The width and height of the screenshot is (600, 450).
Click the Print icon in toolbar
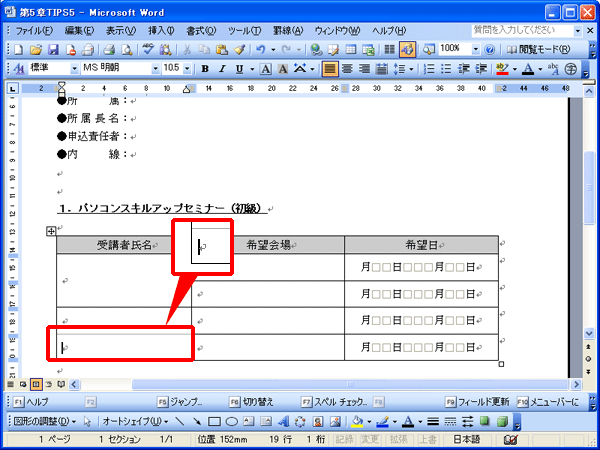[109, 50]
